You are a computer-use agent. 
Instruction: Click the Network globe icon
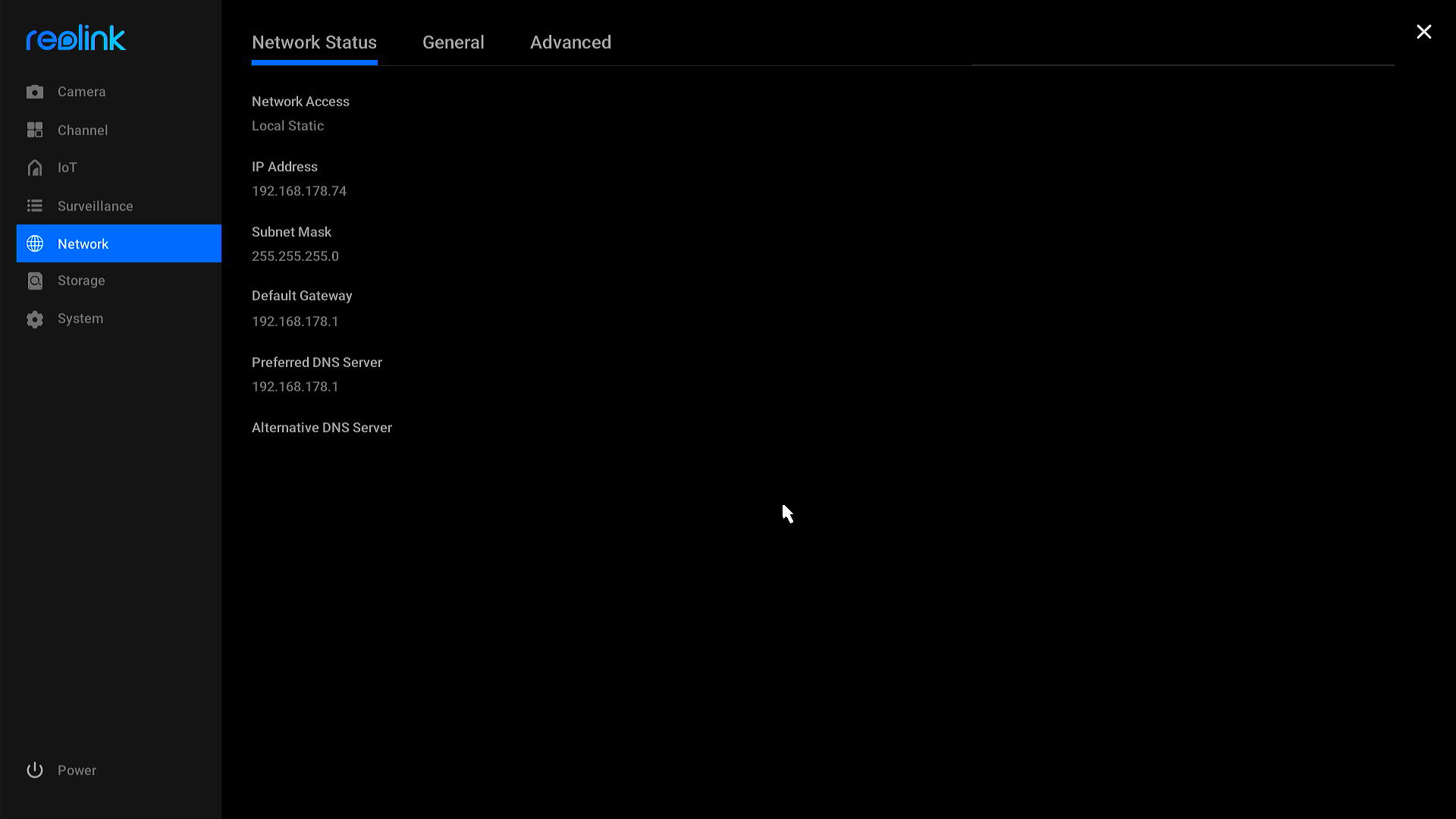coord(35,243)
